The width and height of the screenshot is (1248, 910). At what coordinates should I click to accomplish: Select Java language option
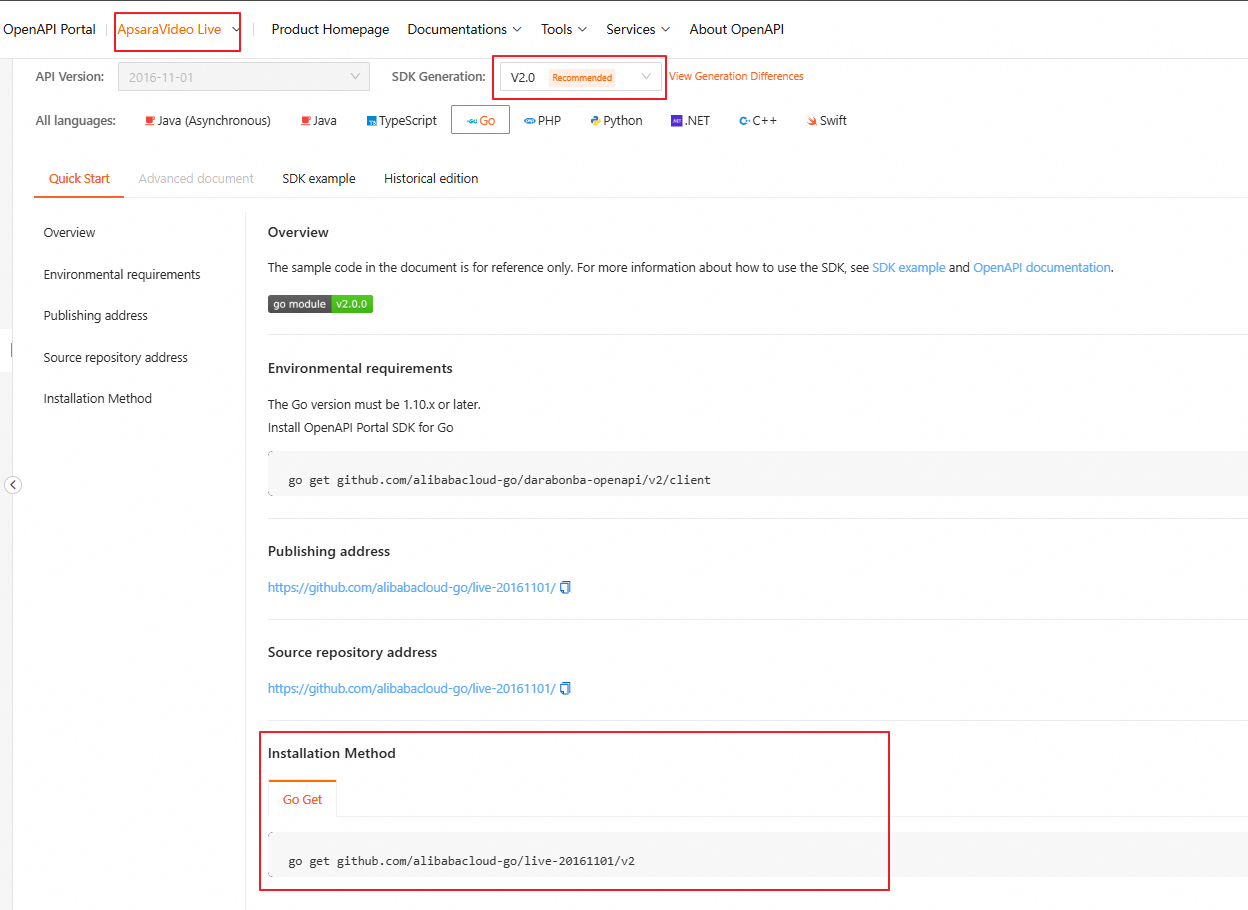click(x=319, y=120)
